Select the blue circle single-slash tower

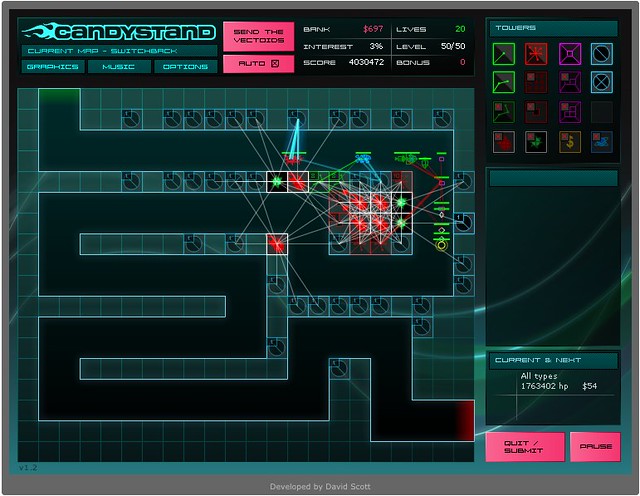coord(602,54)
